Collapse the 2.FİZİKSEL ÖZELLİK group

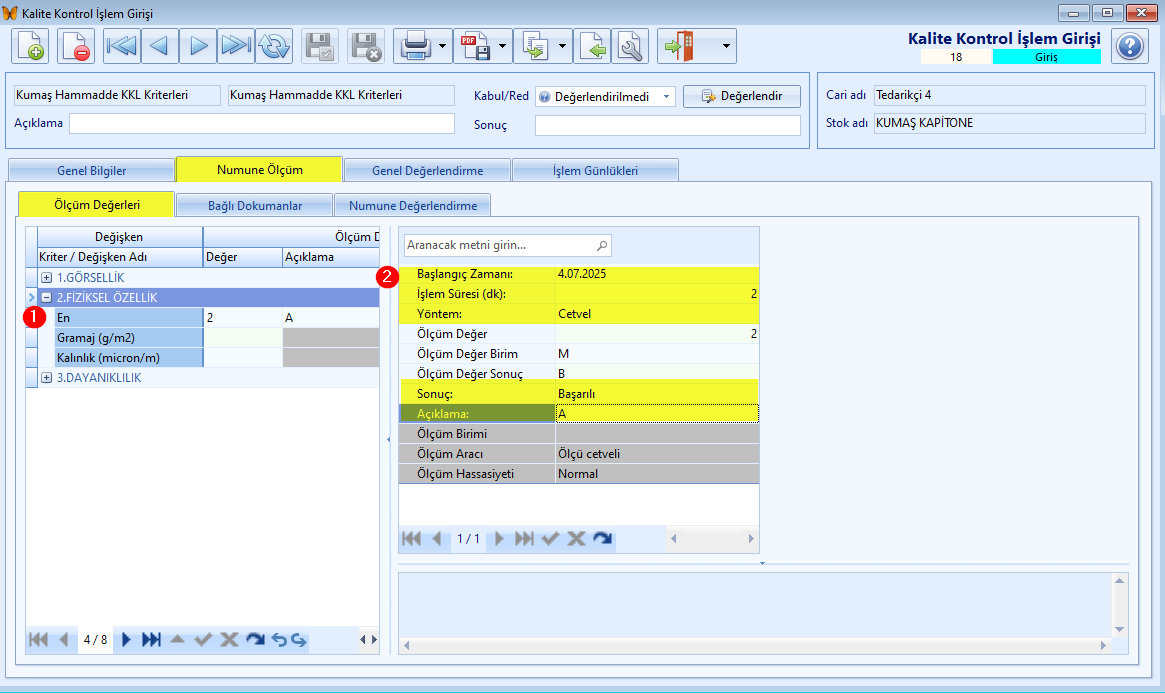tap(46, 298)
